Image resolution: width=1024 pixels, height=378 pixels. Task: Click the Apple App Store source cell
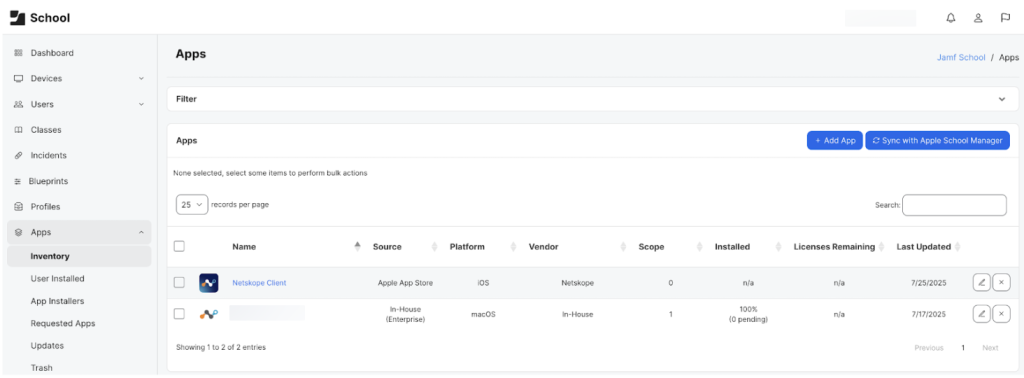tap(406, 283)
